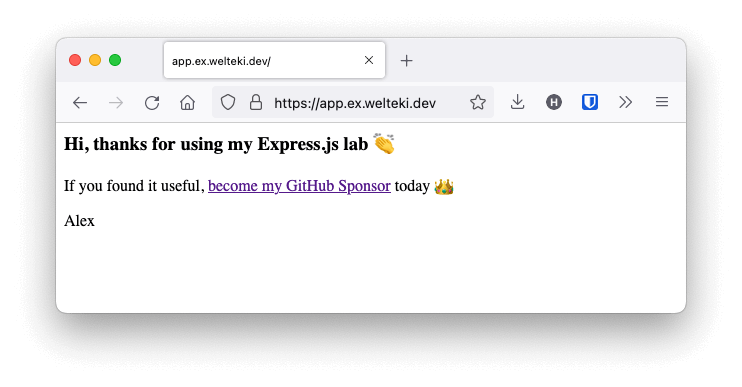The width and height of the screenshot is (742, 387).
Task: Go back to the previous page
Action: pyautogui.click(x=80, y=103)
